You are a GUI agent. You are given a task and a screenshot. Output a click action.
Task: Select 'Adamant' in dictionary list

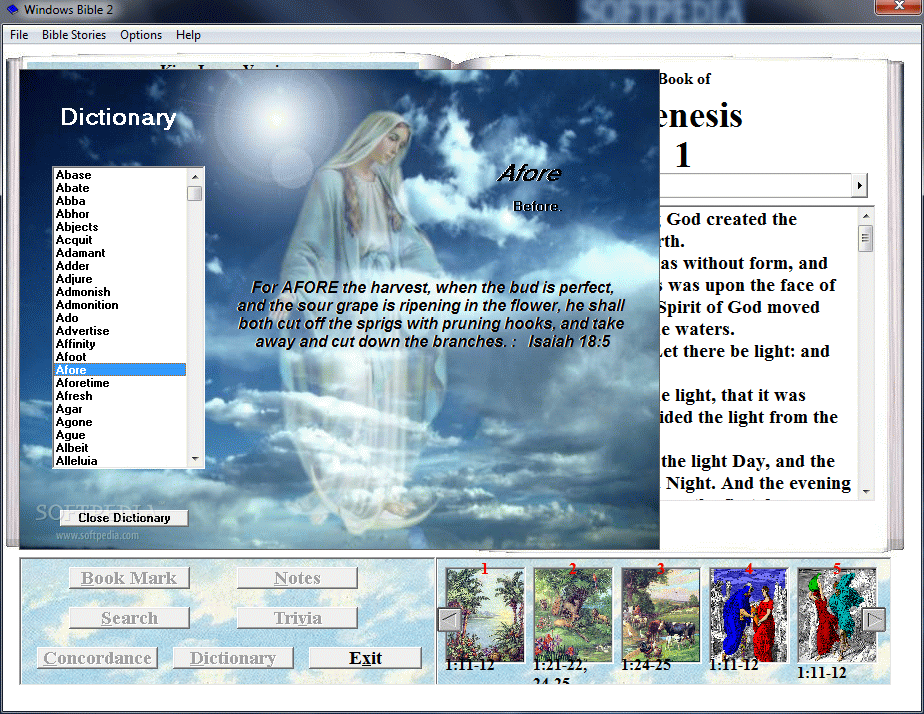(x=120, y=253)
